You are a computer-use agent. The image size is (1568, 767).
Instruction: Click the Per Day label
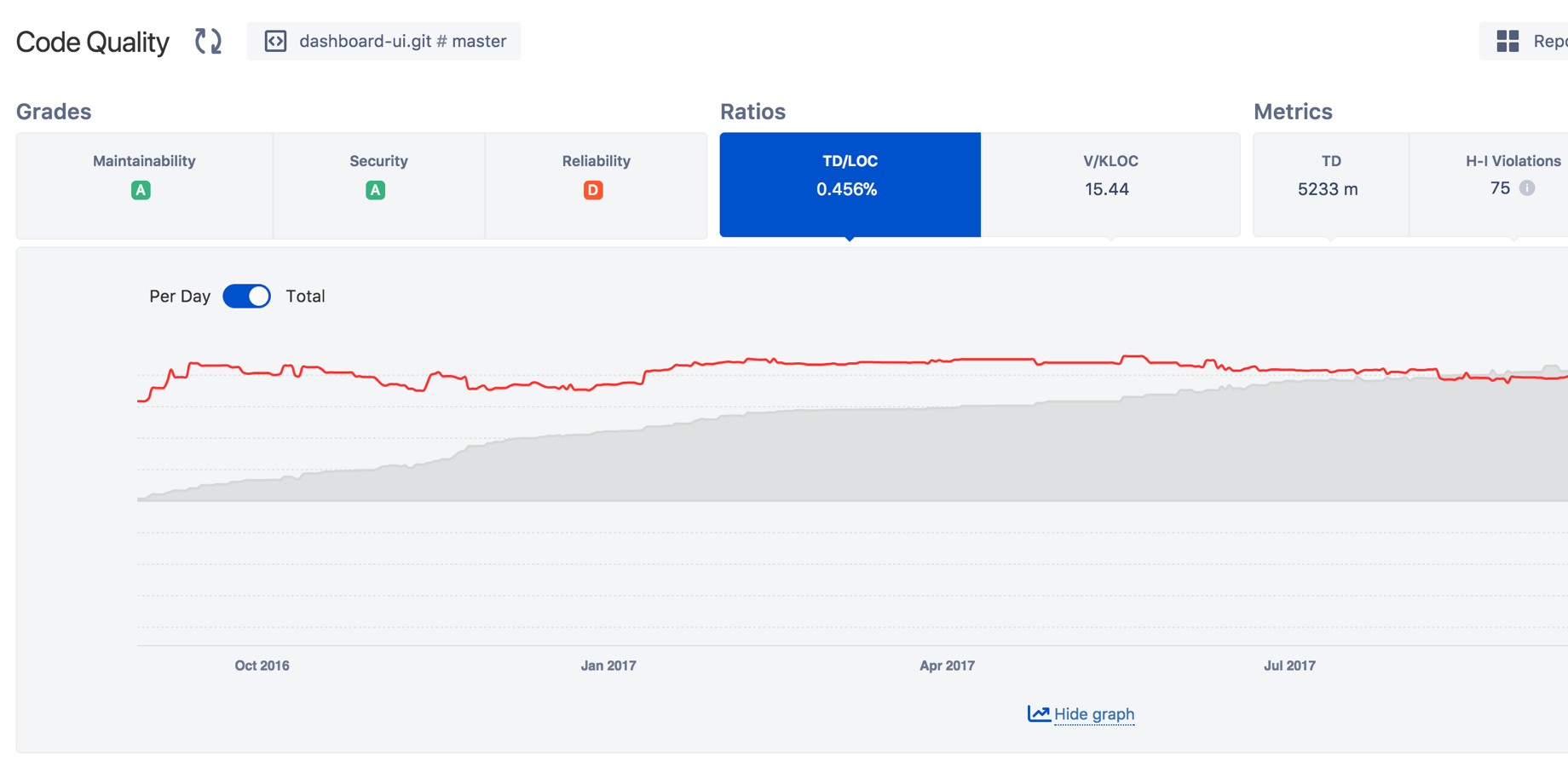tap(180, 296)
